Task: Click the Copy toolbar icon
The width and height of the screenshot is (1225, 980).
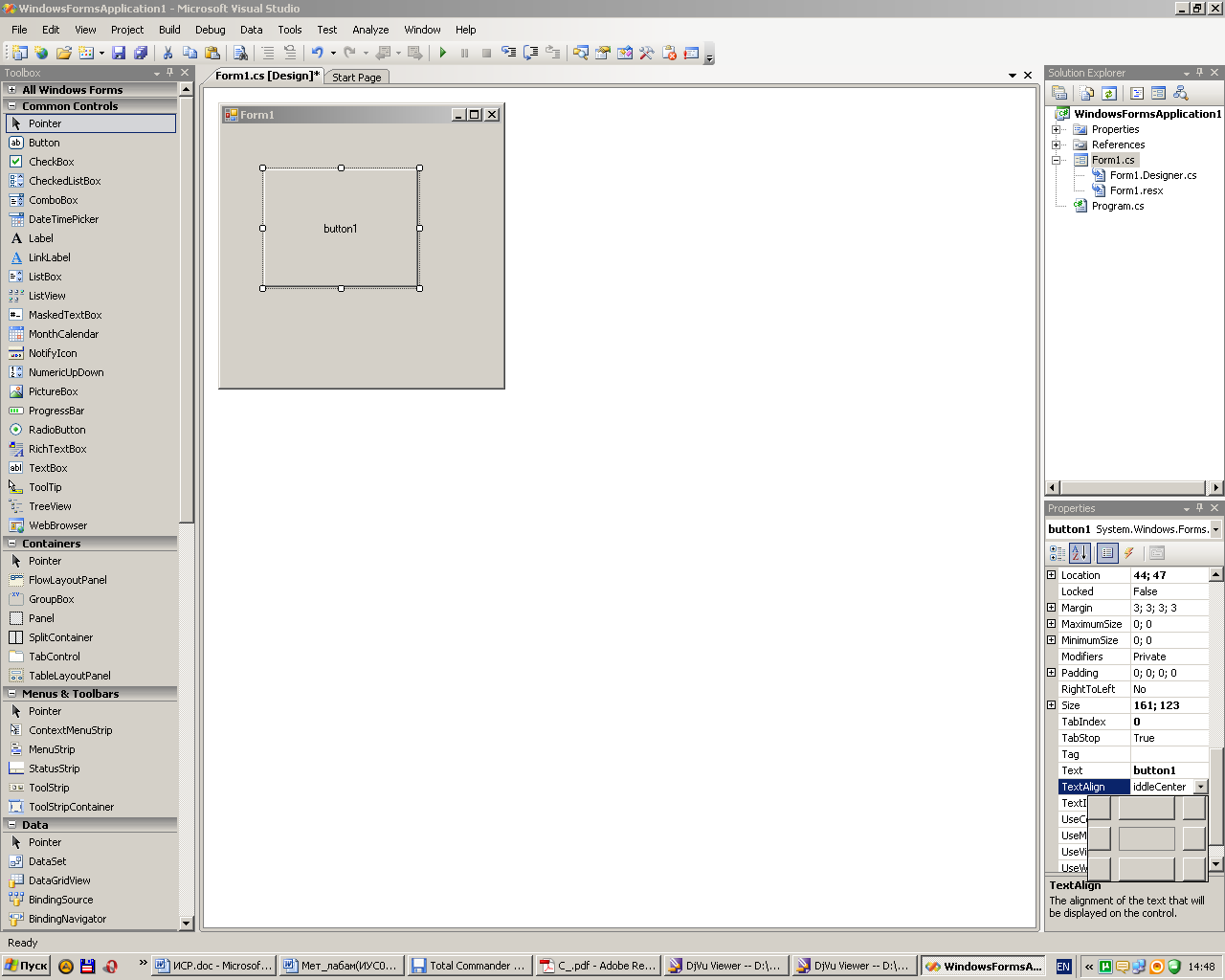Action: 189,53
